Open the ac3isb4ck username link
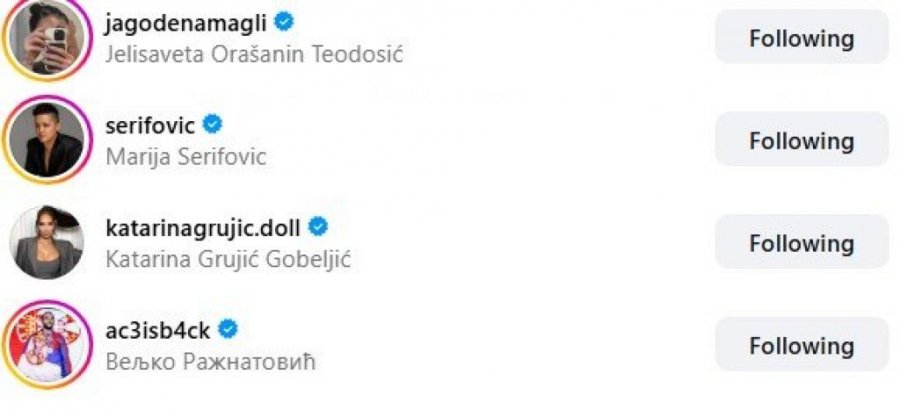900x410 pixels. 157,330
